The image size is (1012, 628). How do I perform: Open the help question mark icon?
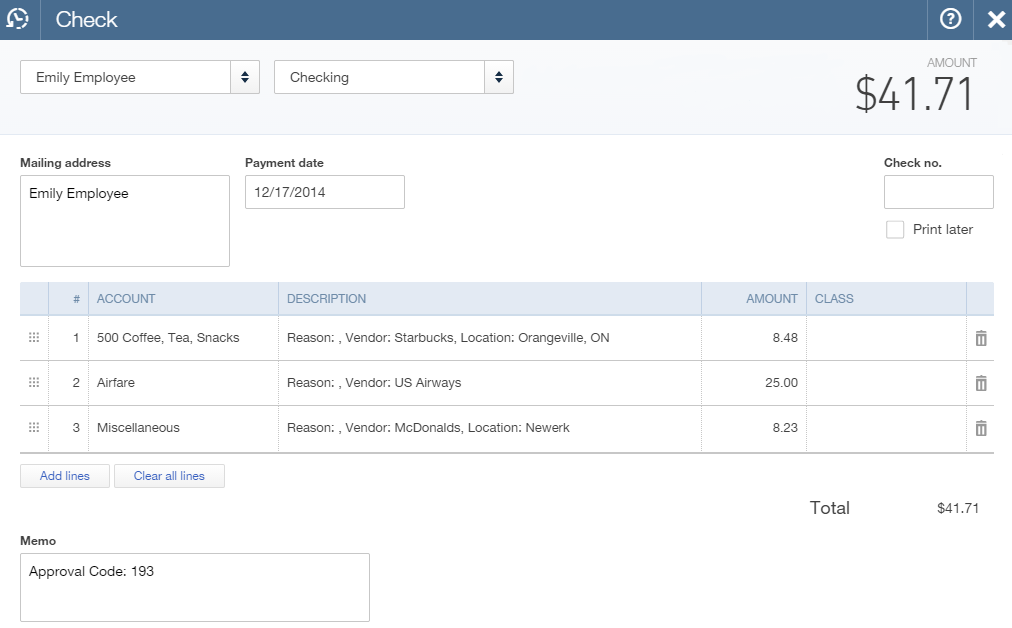pos(950,19)
